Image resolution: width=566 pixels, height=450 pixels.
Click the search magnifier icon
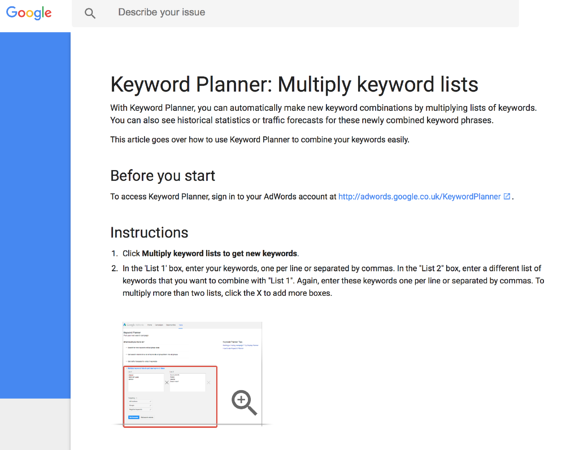90,13
